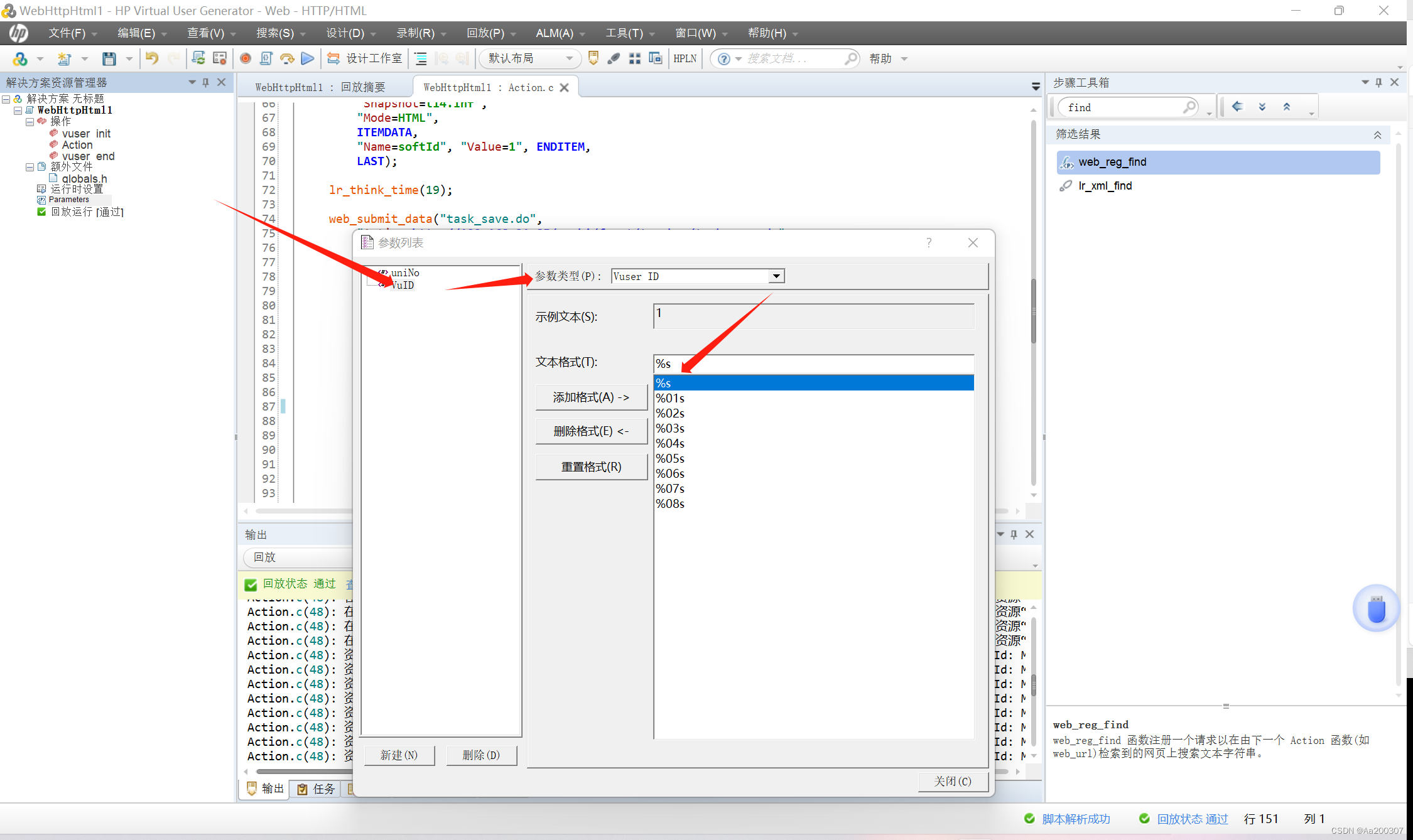Screen dimensions: 1413x840
Task: Select the uniNo parameter in list
Action: [405, 272]
